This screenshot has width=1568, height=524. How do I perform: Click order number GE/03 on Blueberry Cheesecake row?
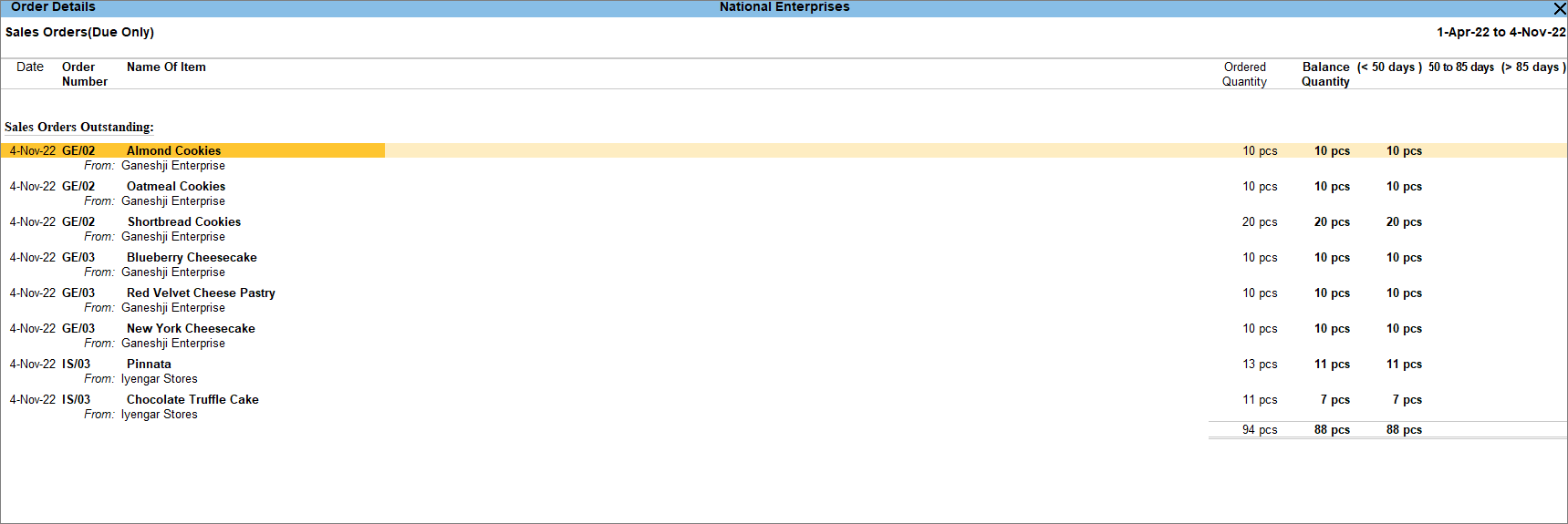coord(78,257)
